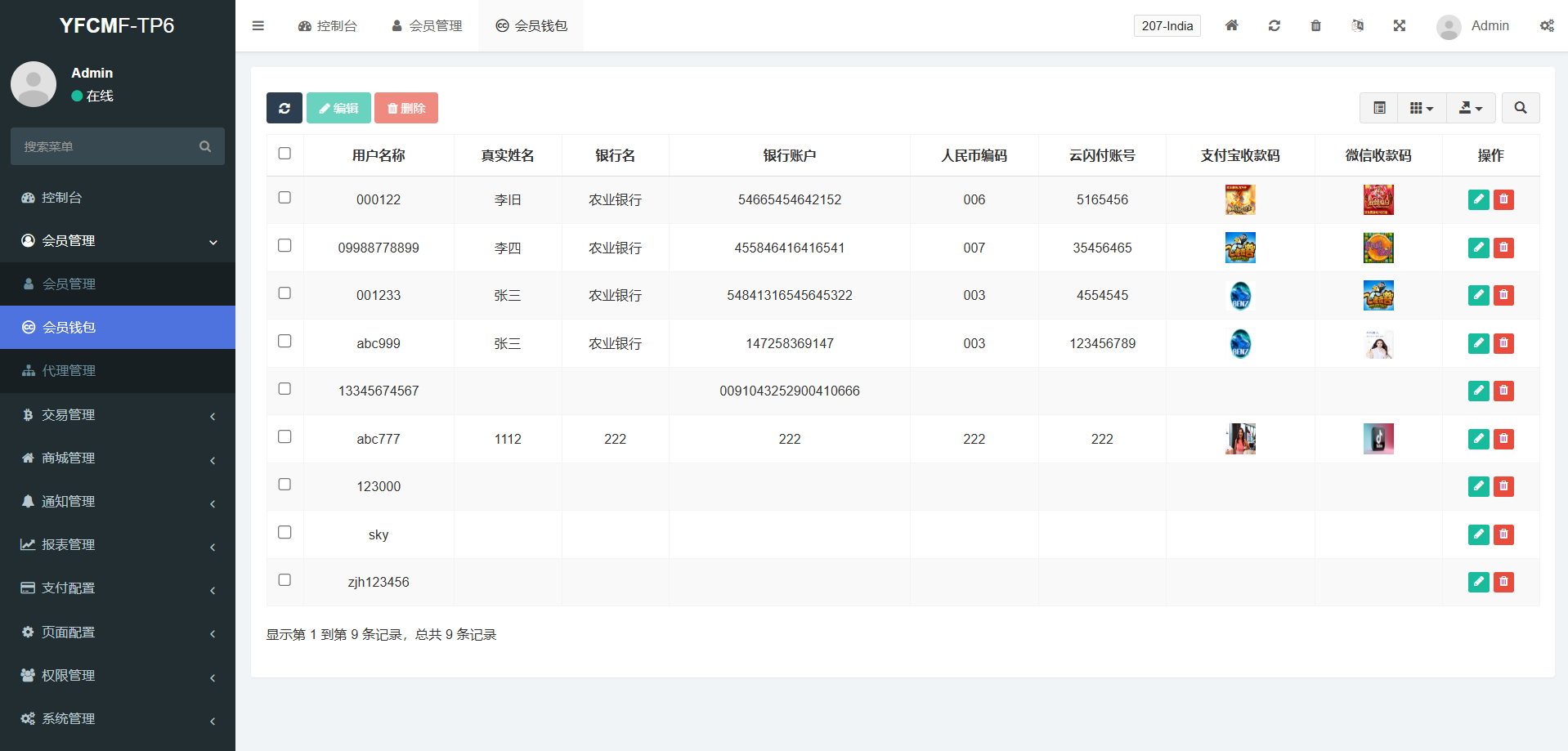Open 代理管理 in the sidebar

[x=118, y=371]
